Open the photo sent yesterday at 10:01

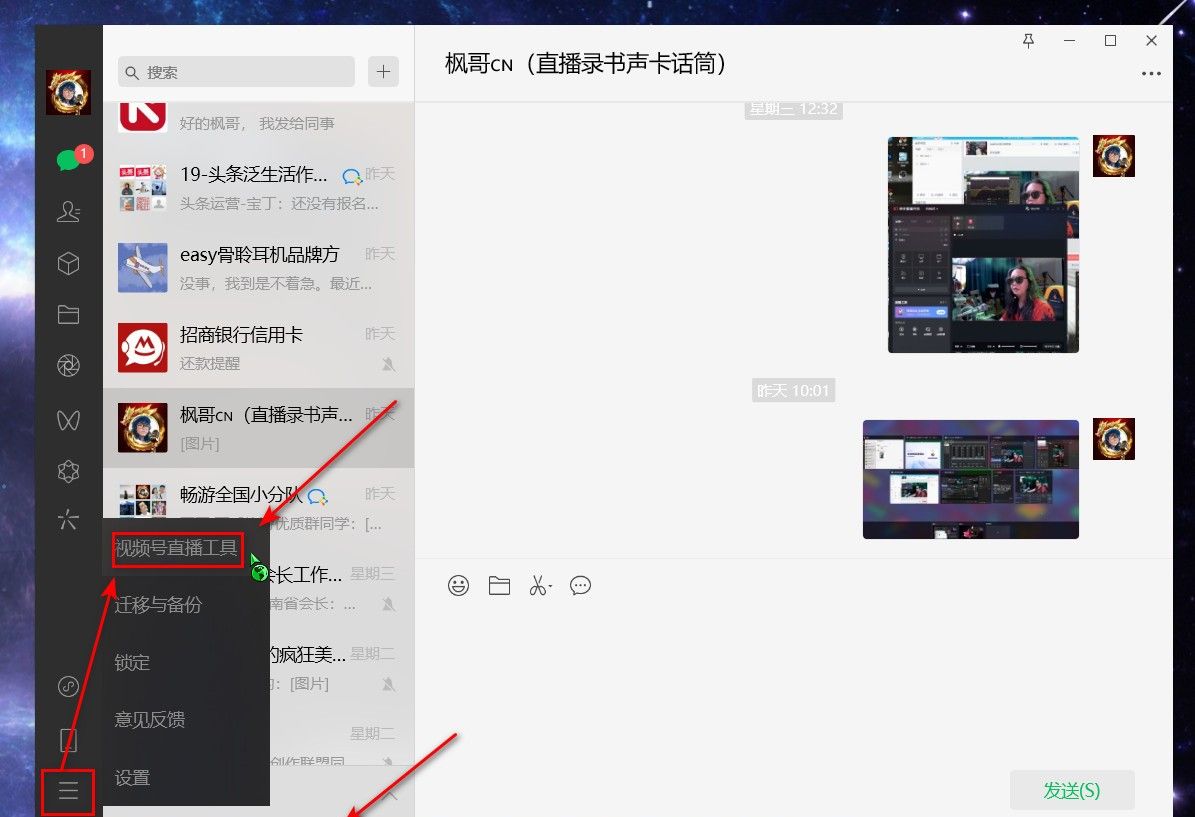tap(969, 478)
